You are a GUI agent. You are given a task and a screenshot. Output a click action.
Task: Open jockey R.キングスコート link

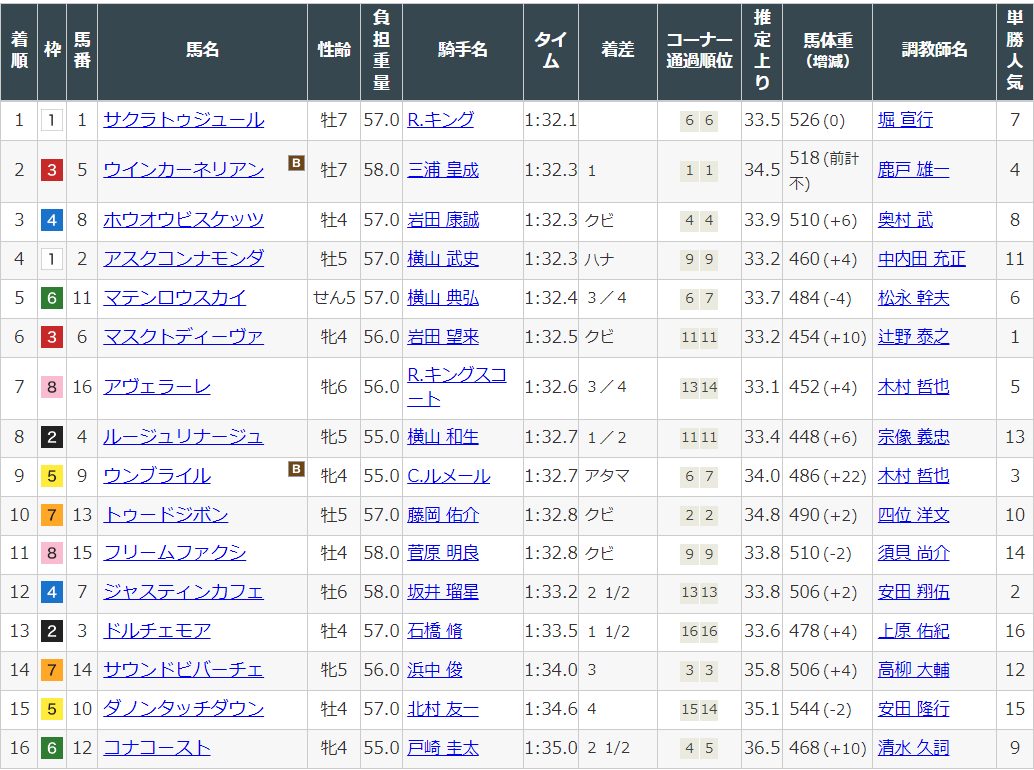(x=457, y=387)
